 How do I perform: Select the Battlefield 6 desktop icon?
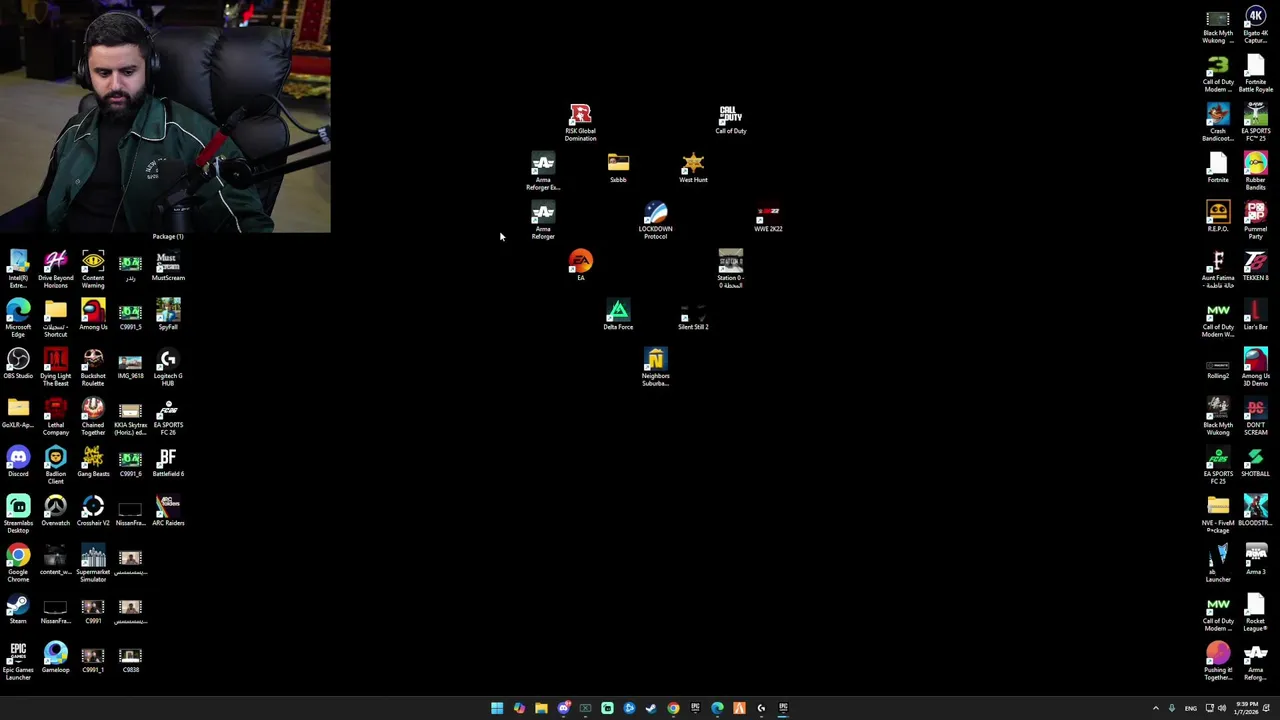click(168, 462)
